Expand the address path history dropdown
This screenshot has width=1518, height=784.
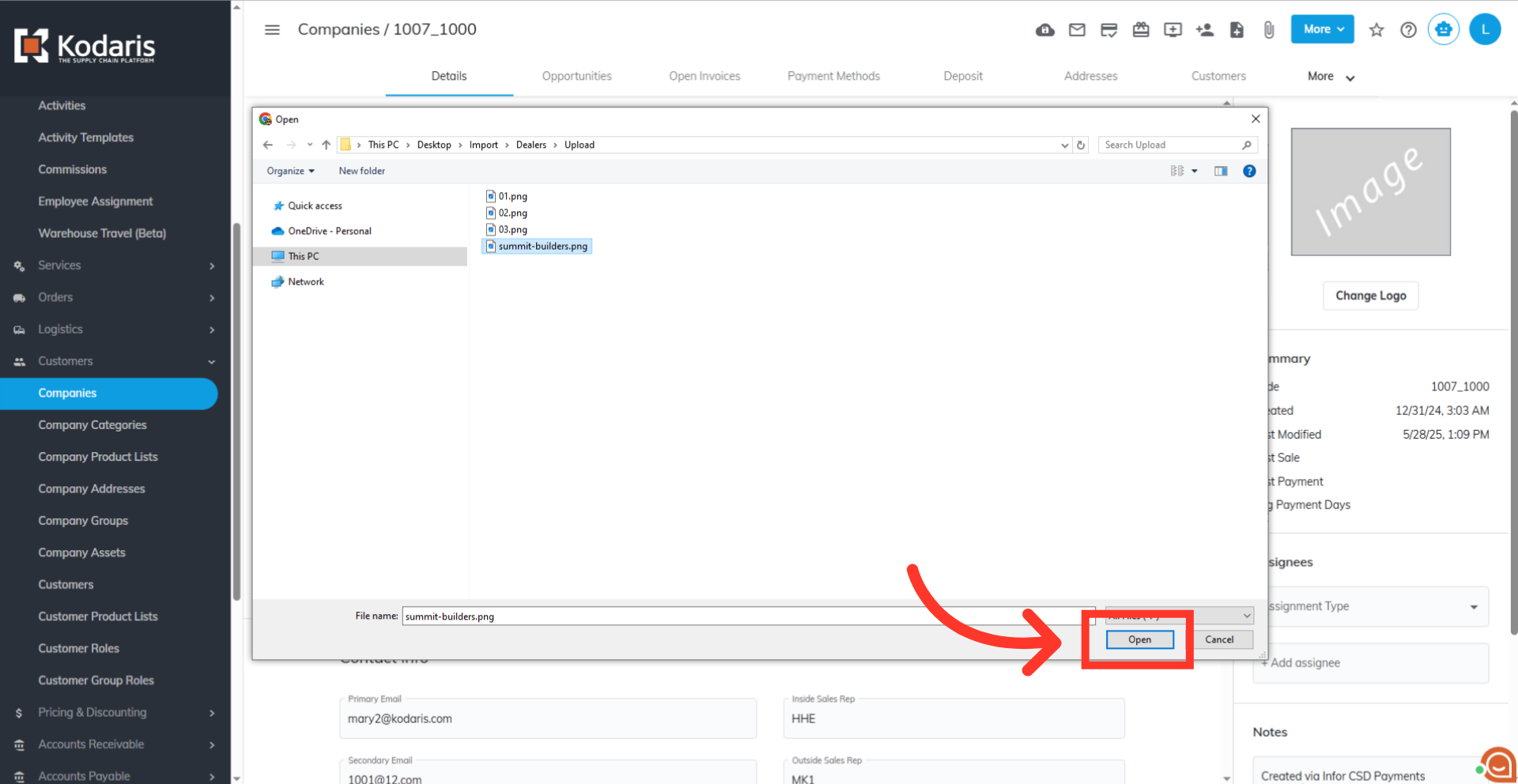pos(1064,145)
